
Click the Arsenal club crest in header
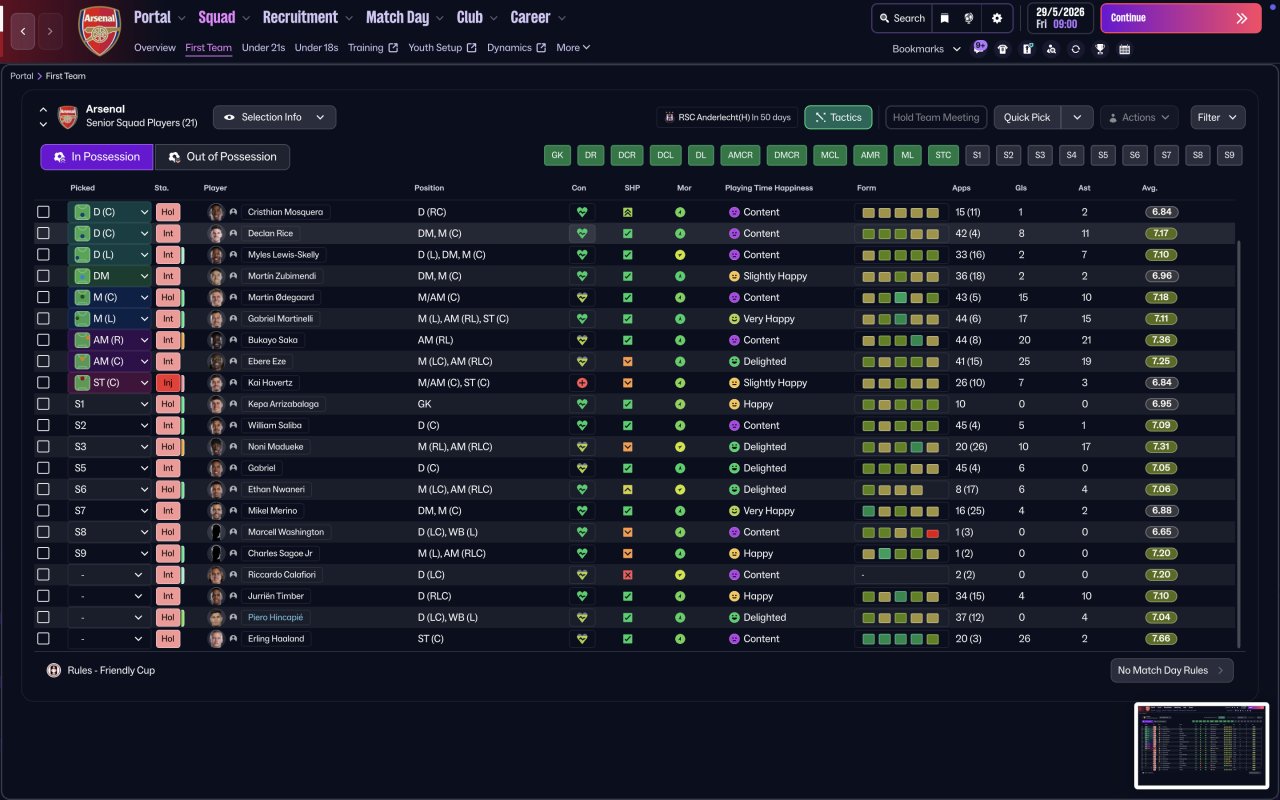click(x=99, y=30)
